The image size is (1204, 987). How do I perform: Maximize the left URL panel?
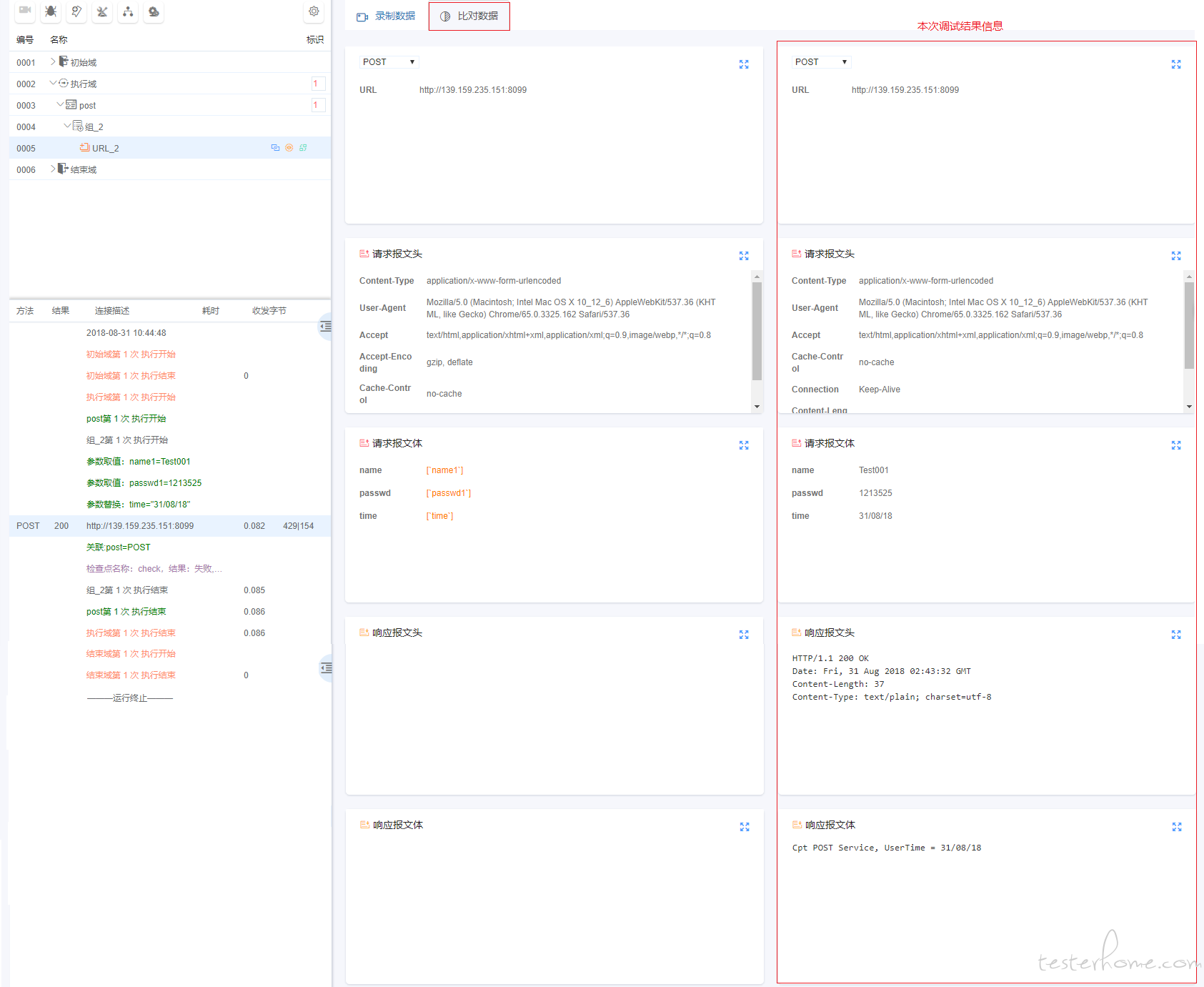click(x=744, y=64)
